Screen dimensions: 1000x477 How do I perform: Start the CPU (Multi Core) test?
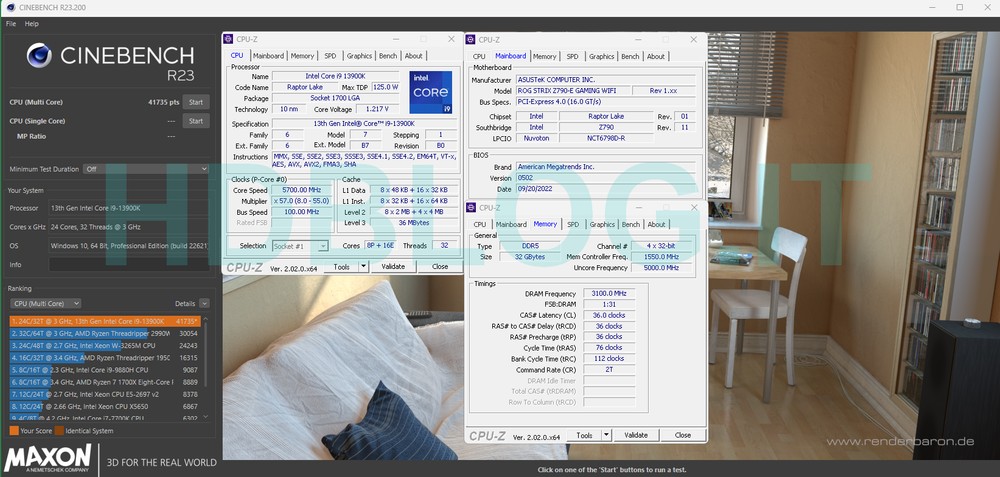(x=196, y=102)
